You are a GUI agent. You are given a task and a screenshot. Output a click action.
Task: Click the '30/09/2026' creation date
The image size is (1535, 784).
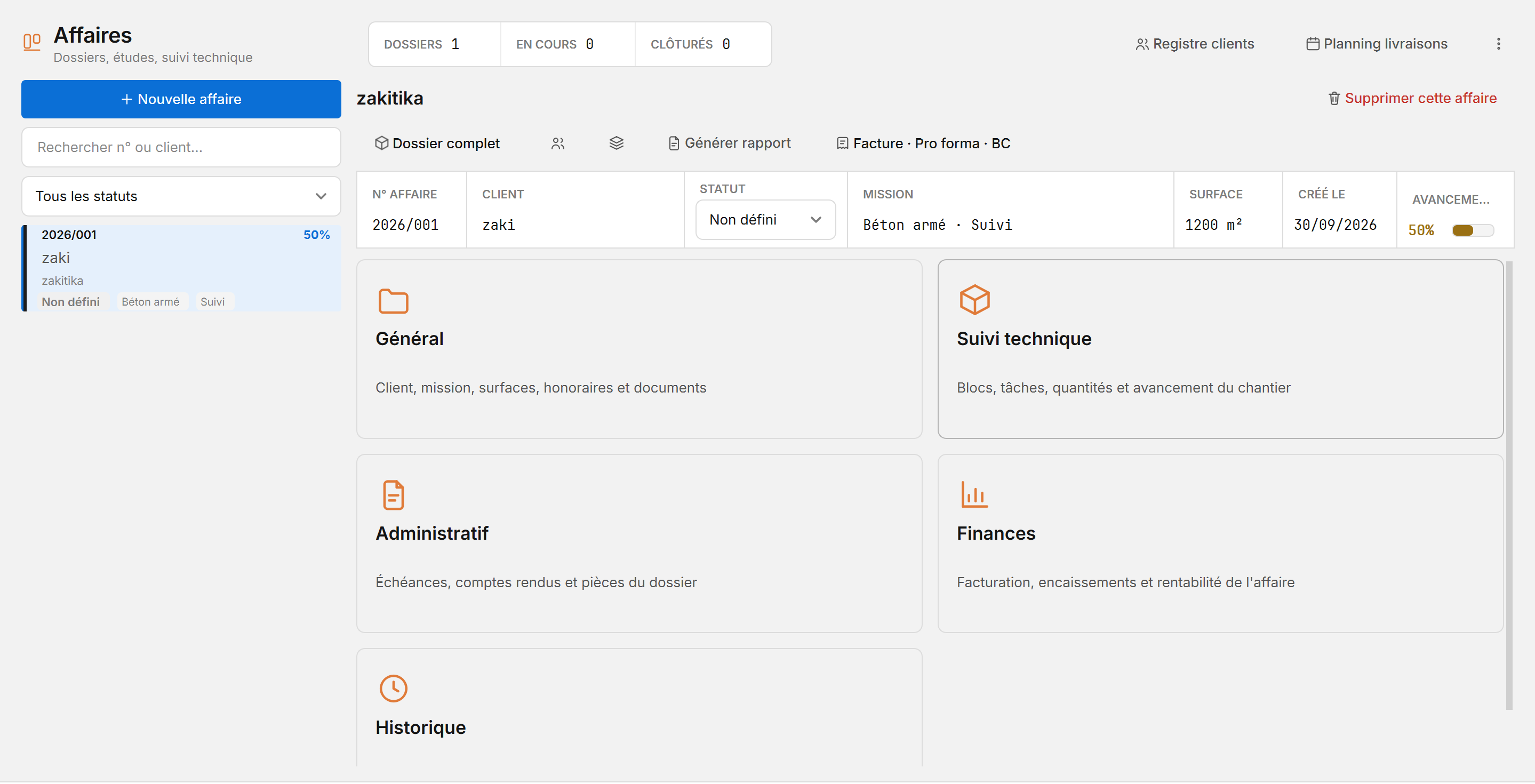pos(1335,225)
